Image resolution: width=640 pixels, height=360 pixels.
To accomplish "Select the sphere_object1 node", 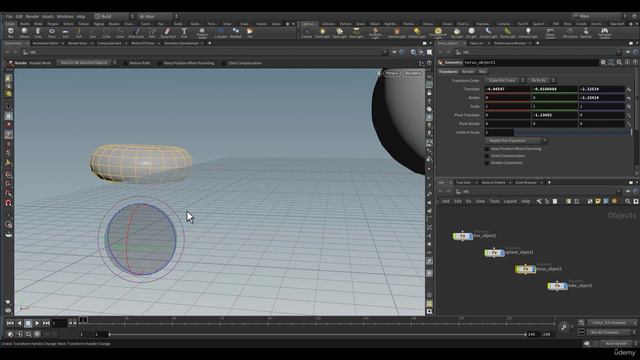I will [x=494, y=253].
